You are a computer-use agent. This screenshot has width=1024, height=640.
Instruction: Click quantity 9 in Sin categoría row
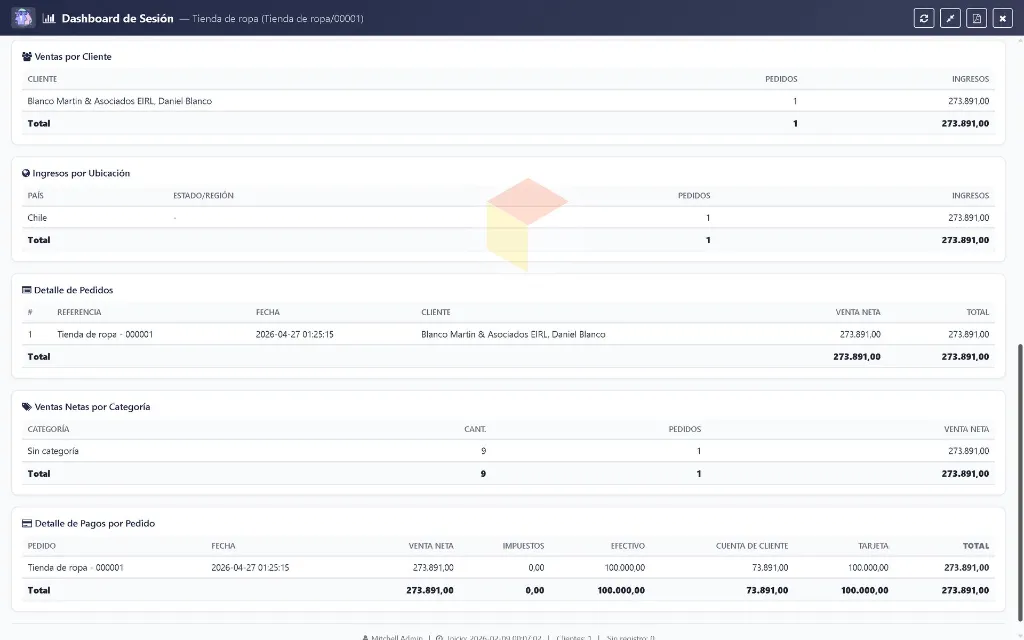483,451
